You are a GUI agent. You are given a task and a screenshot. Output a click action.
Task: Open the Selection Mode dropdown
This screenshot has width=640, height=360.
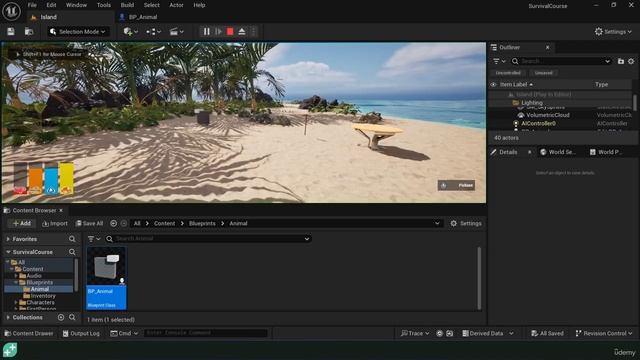[78, 31]
